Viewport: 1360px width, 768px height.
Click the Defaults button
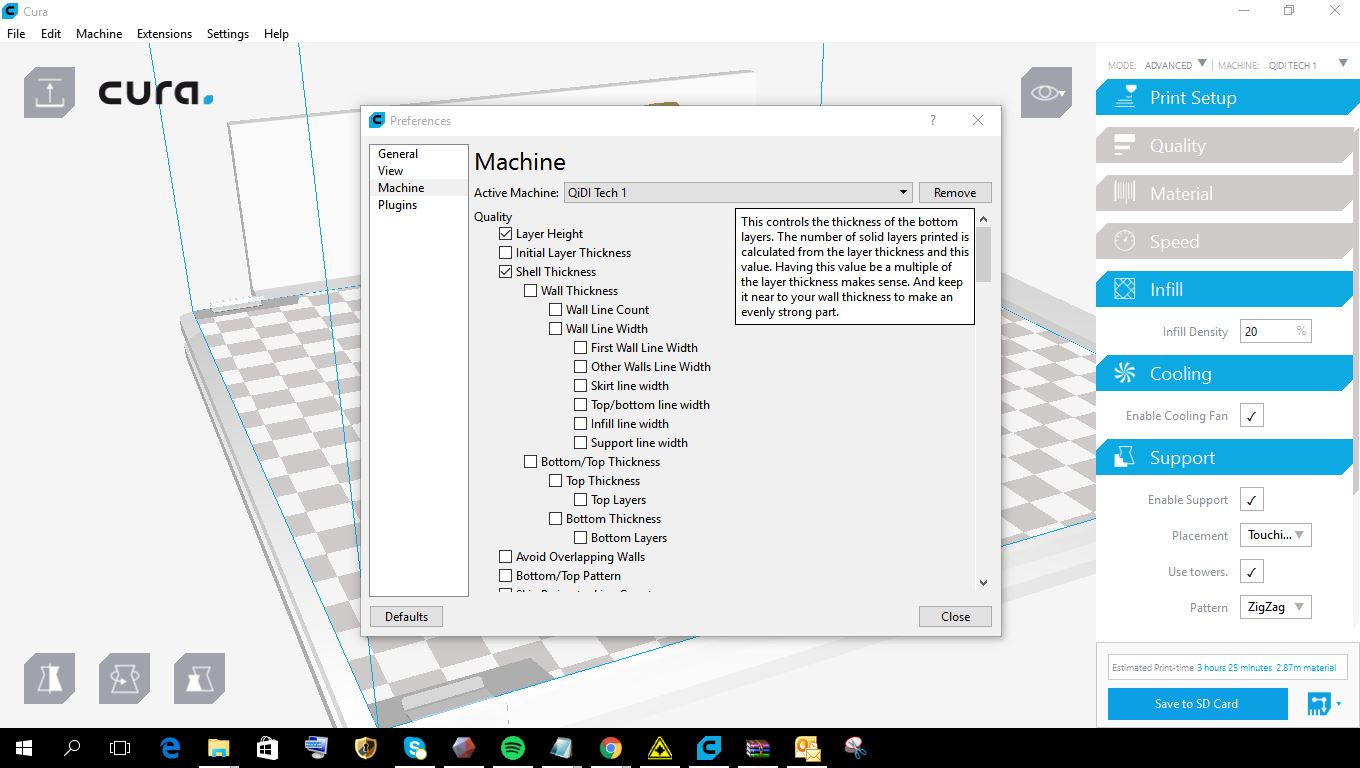point(406,617)
